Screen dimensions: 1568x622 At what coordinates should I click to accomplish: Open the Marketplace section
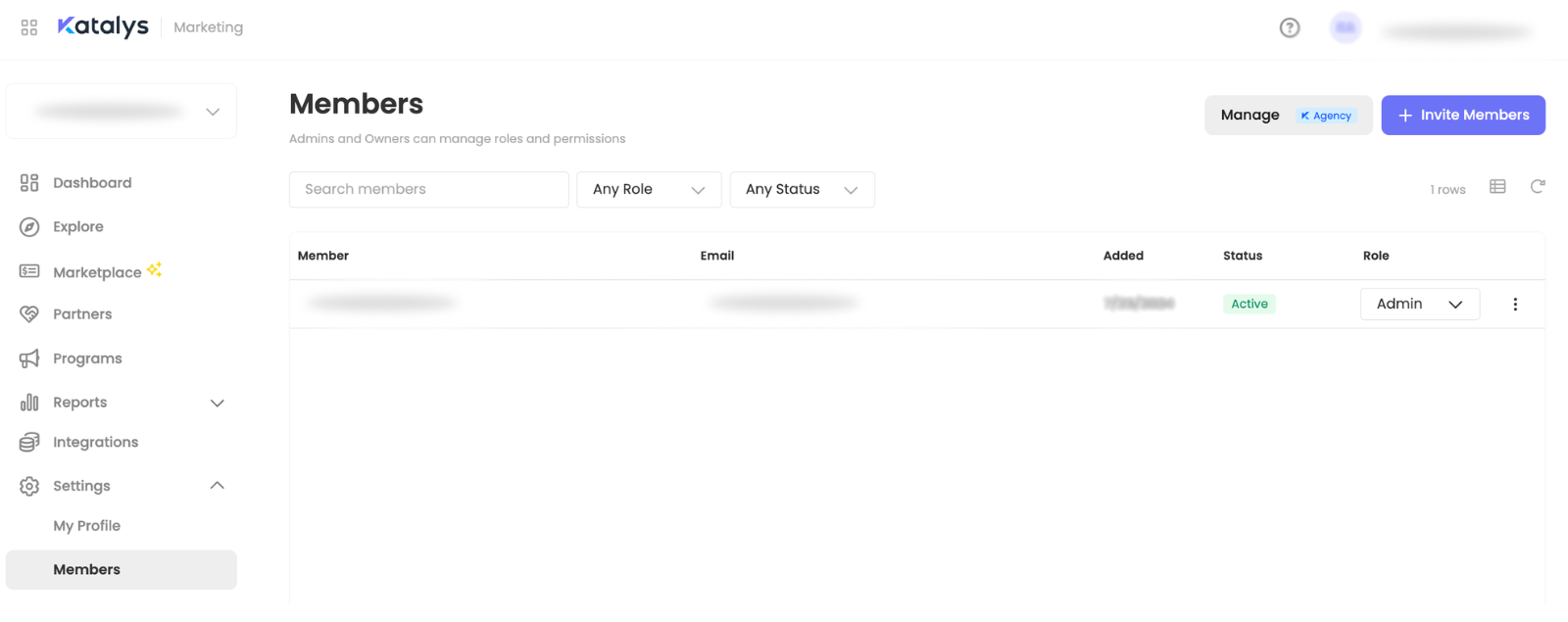(97, 272)
